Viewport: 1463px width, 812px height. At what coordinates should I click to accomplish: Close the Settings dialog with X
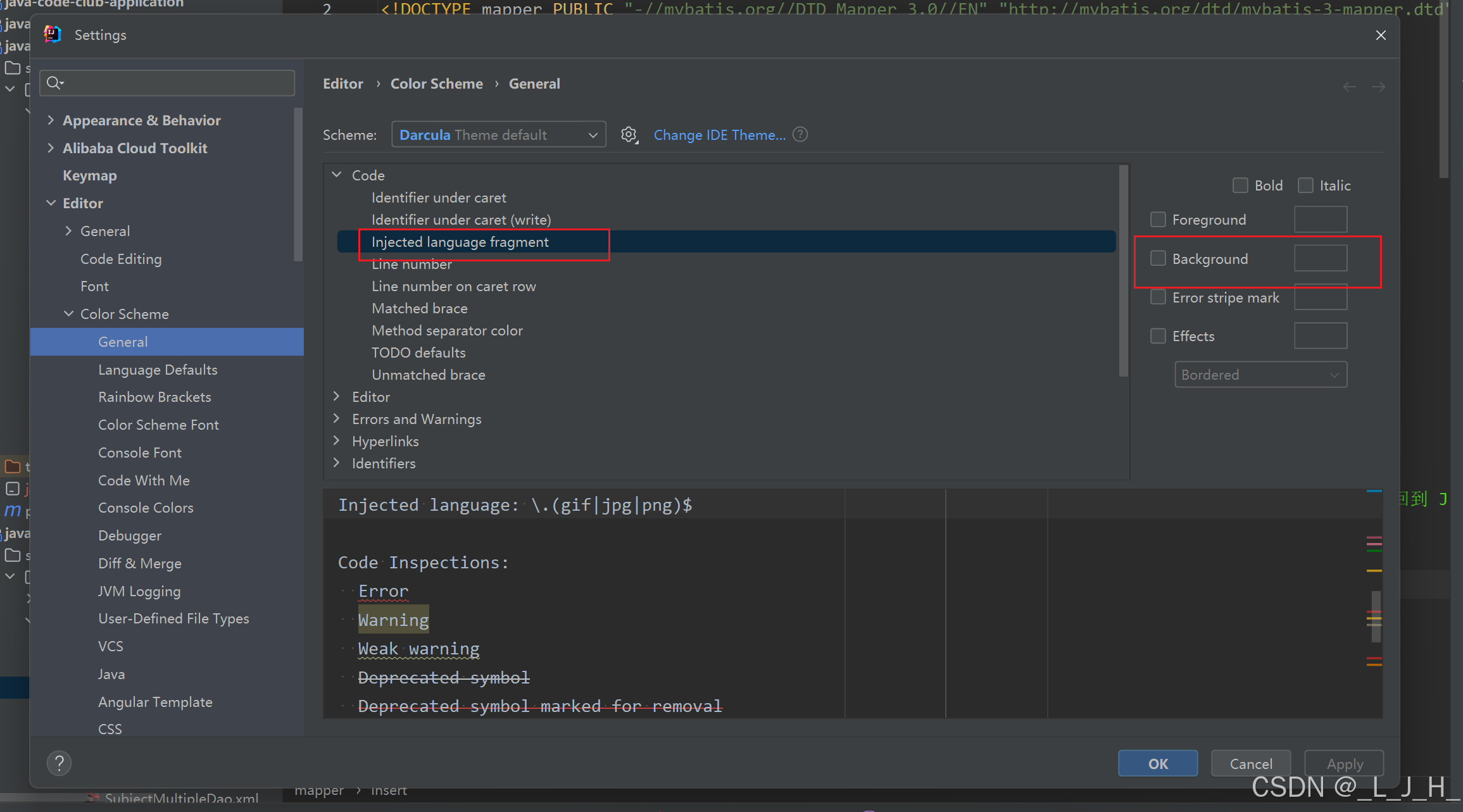pos(1381,35)
